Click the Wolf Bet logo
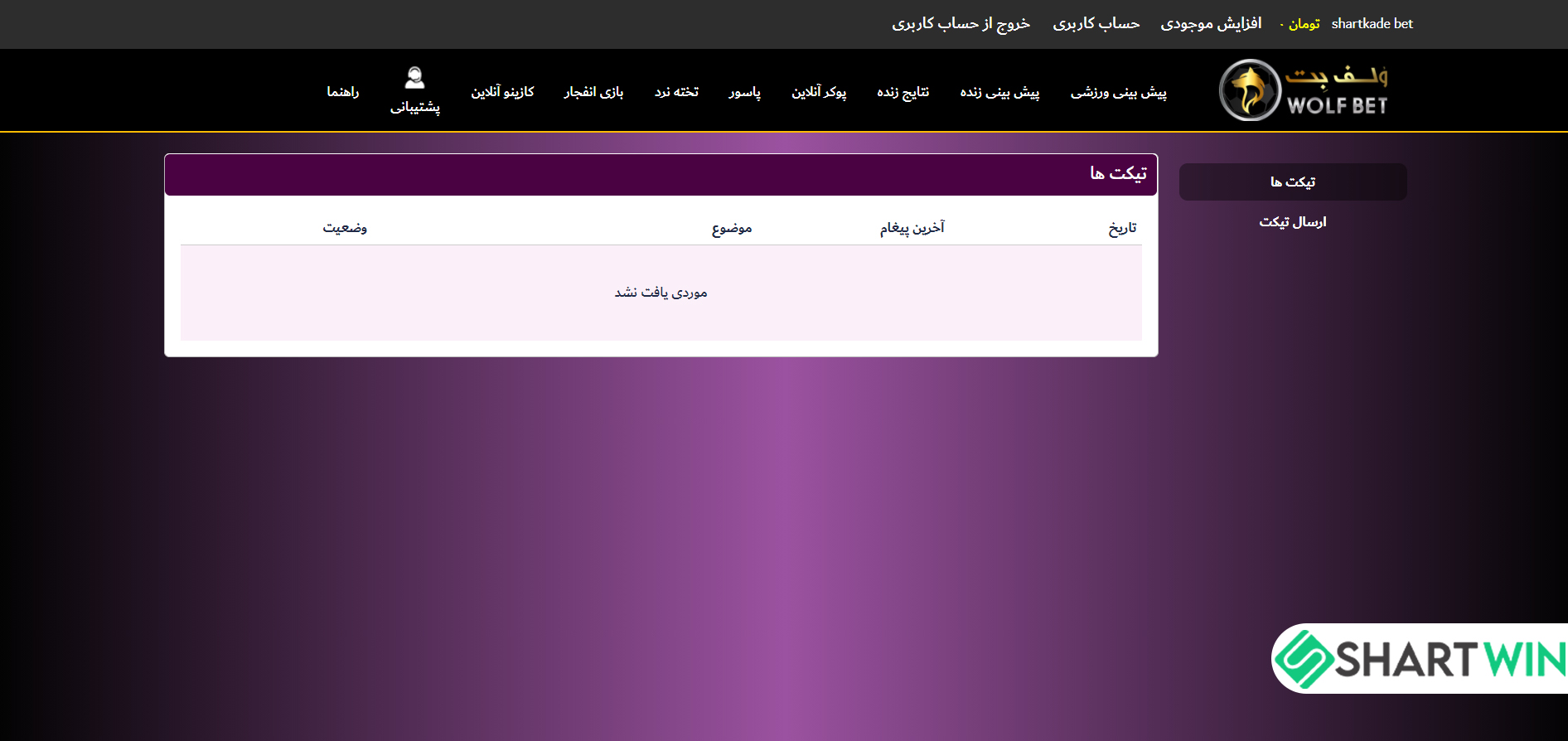Viewport: 1568px width, 741px height. 1304,90
